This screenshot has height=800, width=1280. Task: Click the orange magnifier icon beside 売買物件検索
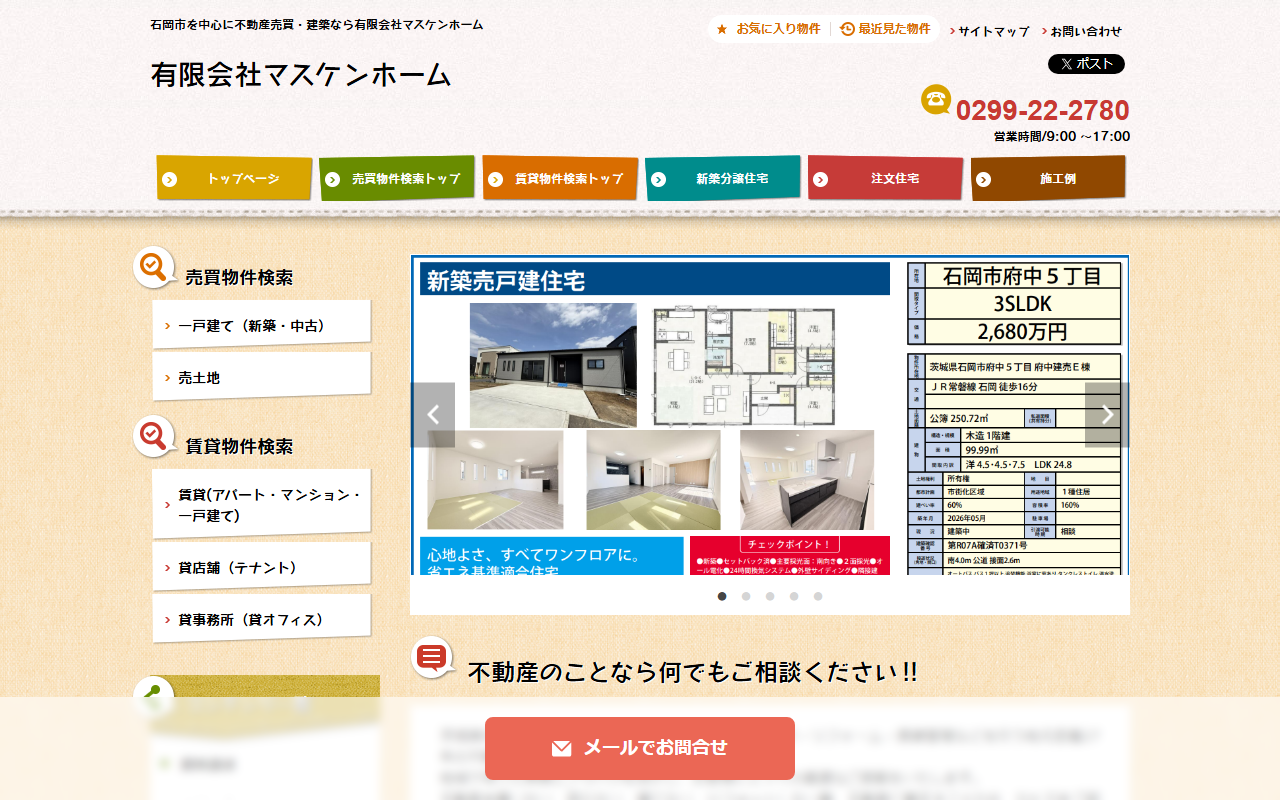point(154,267)
